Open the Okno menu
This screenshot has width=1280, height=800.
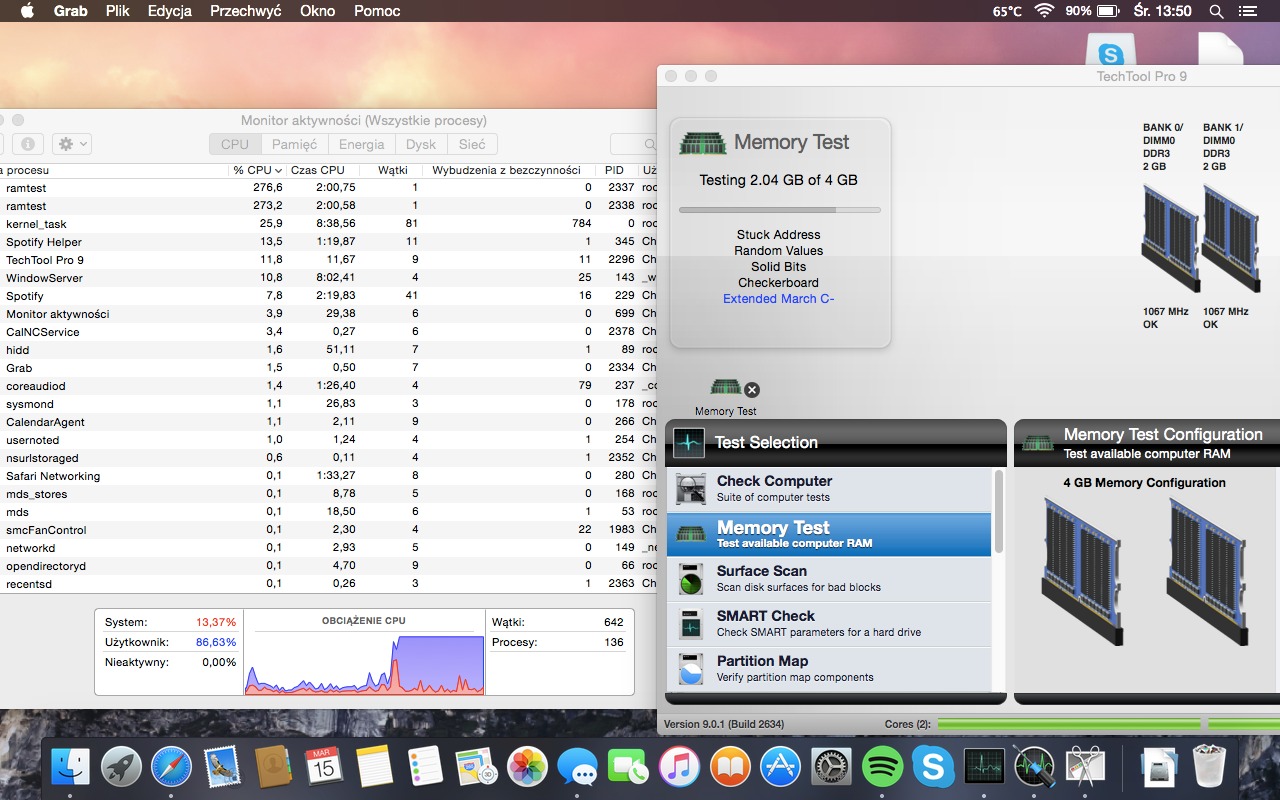(x=318, y=11)
